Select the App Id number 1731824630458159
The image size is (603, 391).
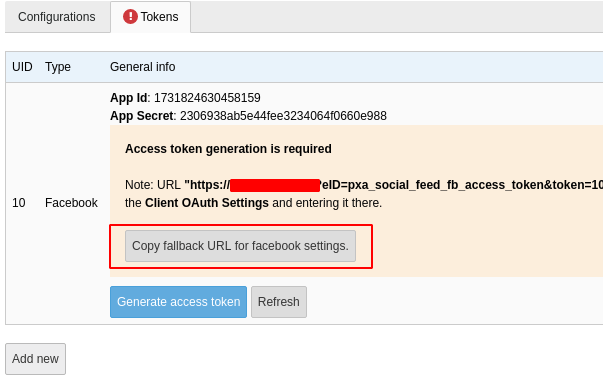(x=207, y=98)
